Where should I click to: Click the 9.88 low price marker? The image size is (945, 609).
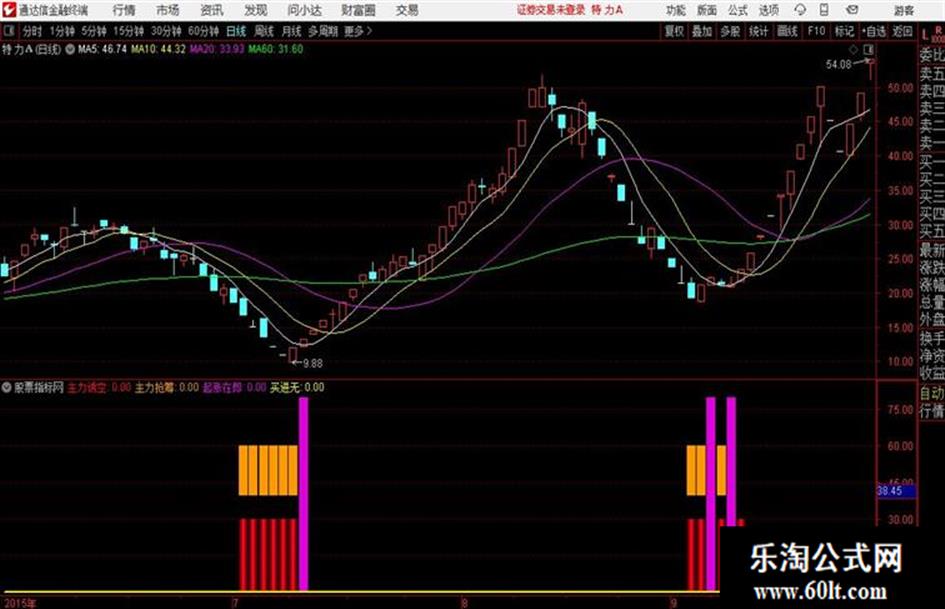click(x=312, y=363)
